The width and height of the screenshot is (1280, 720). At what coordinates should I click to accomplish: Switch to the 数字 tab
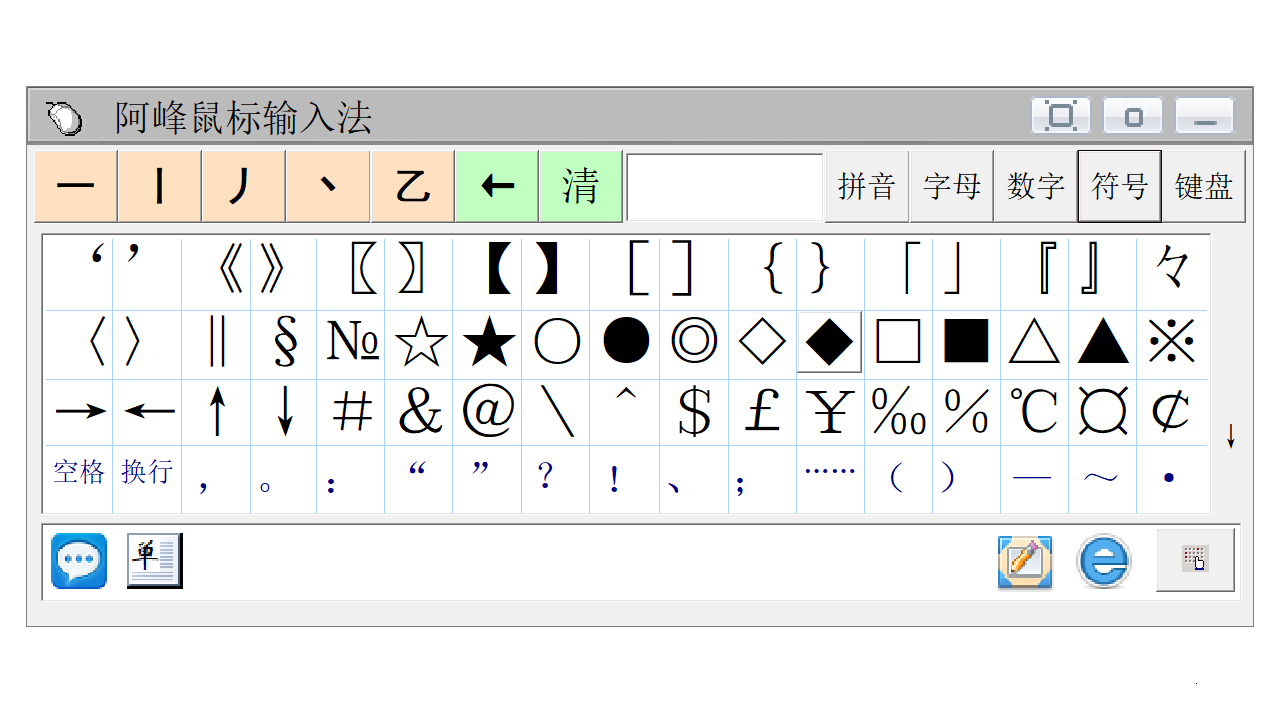click(1035, 186)
